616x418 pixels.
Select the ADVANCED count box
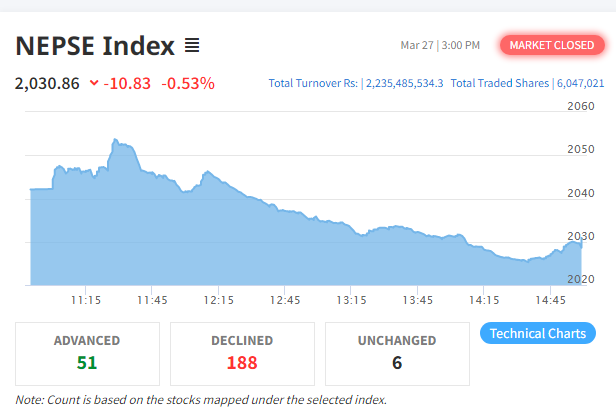87,354
